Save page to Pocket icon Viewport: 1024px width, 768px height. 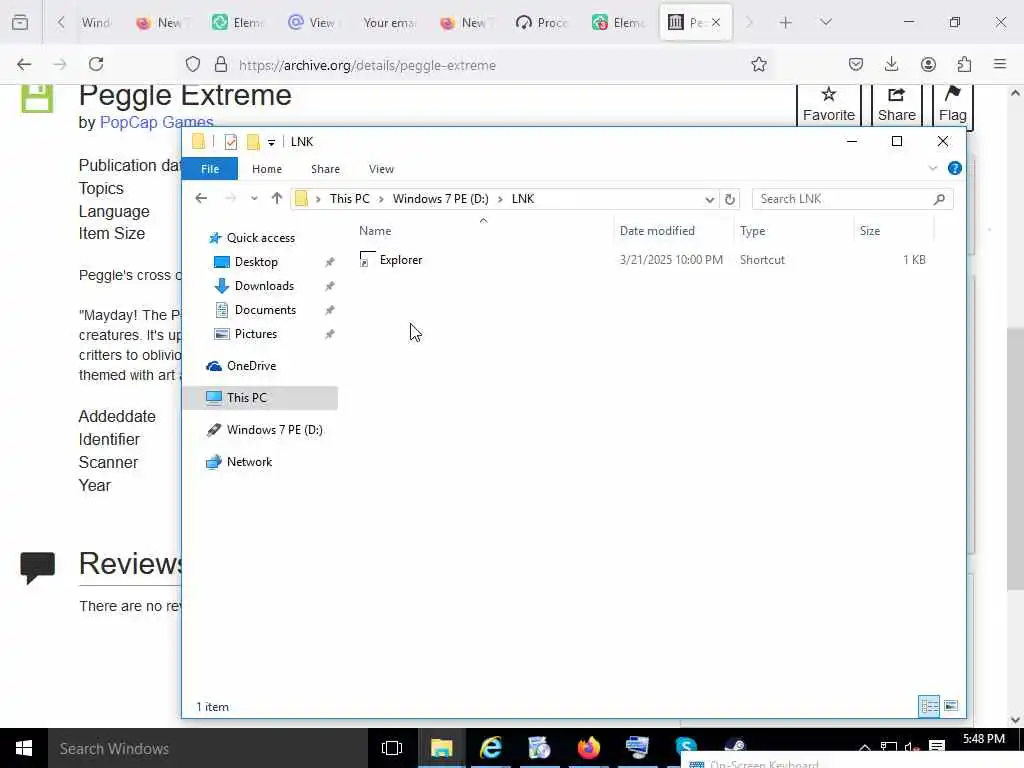(x=856, y=64)
